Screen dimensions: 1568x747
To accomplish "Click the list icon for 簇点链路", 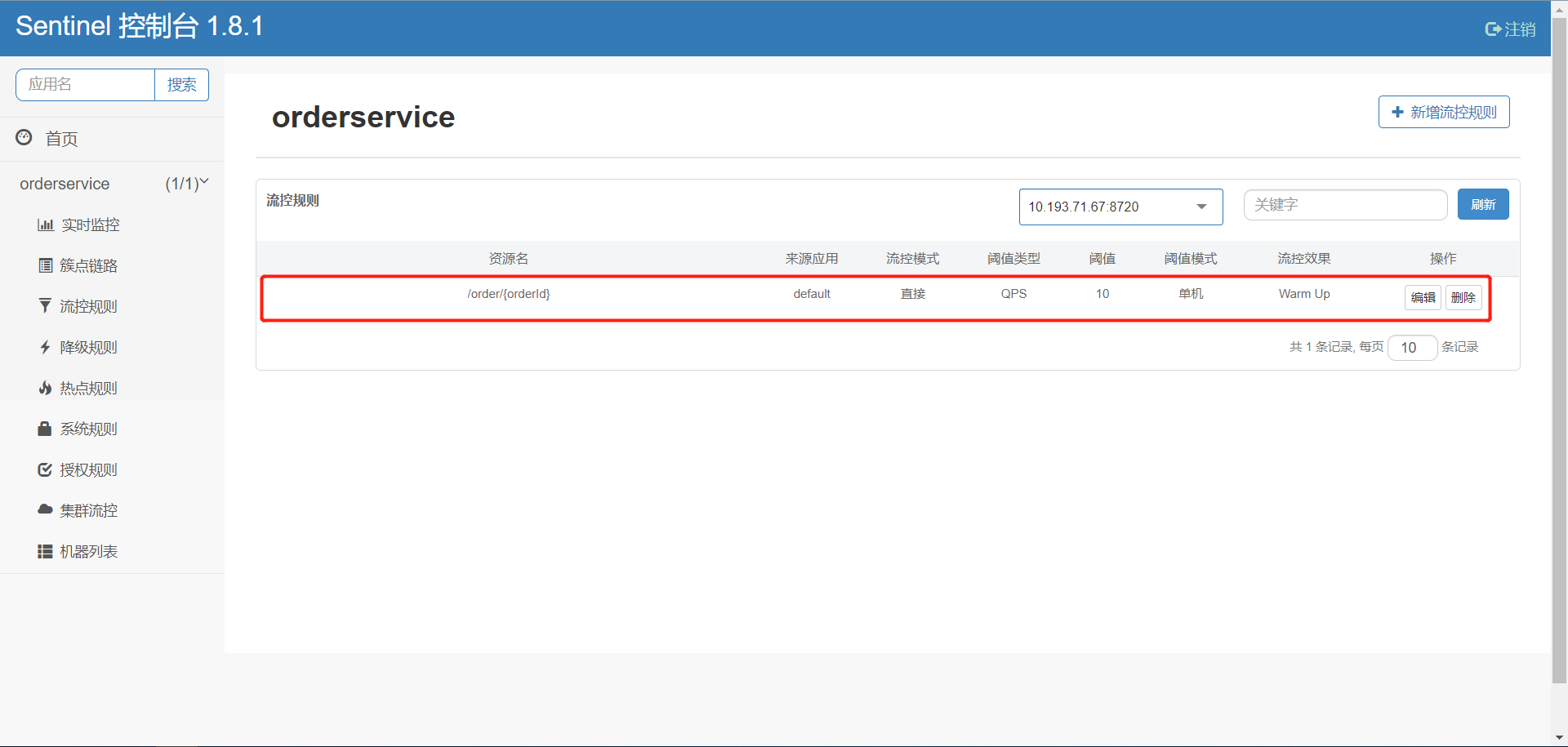I will pos(46,265).
